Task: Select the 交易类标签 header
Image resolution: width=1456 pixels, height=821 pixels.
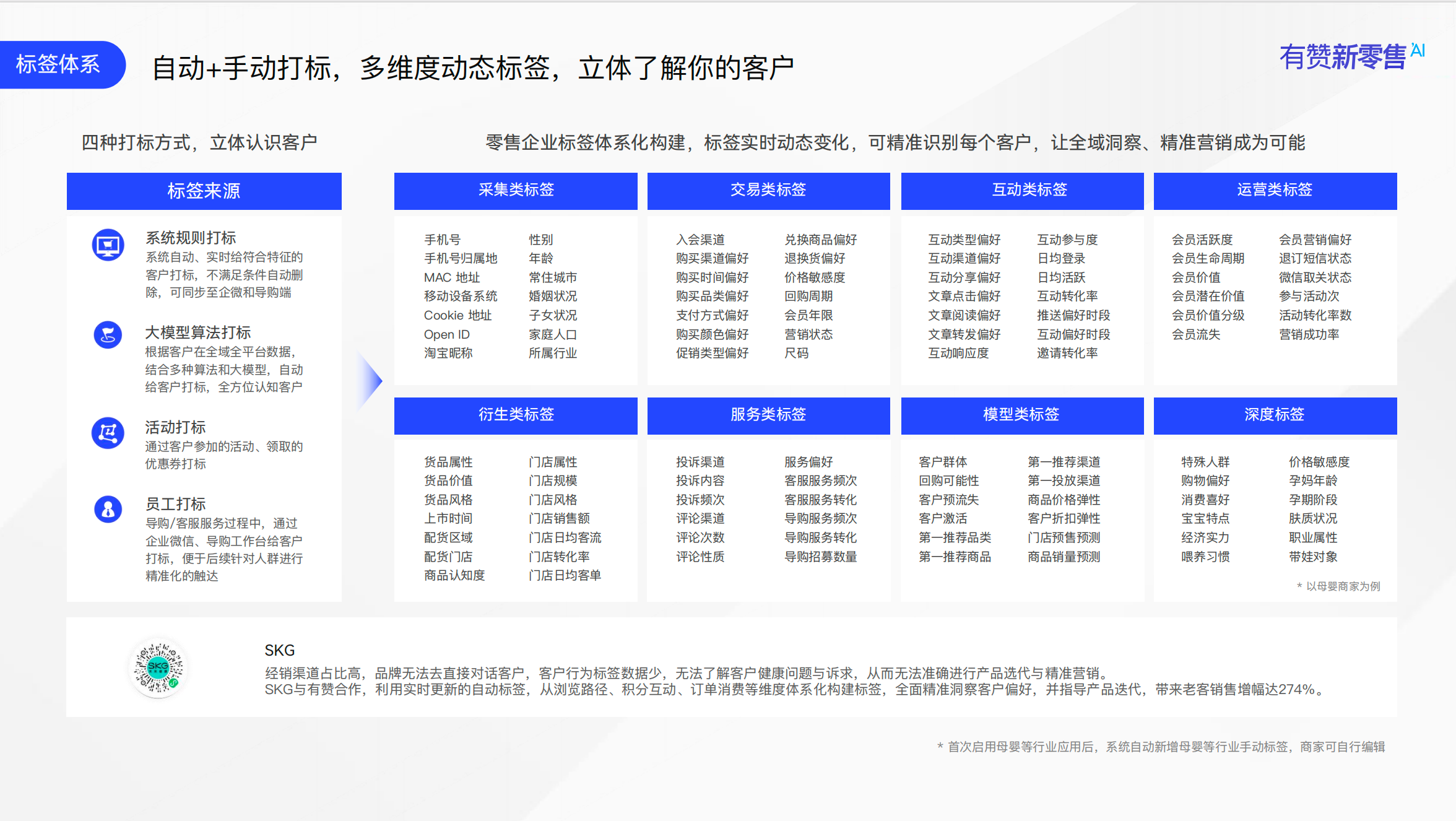Action: (x=768, y=191)
